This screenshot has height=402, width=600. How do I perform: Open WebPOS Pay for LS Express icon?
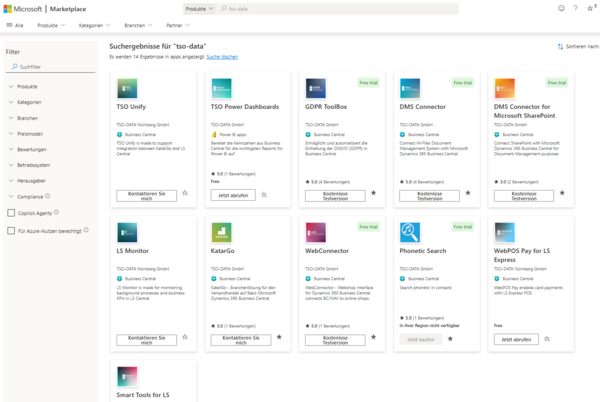(x=504, y=233)
